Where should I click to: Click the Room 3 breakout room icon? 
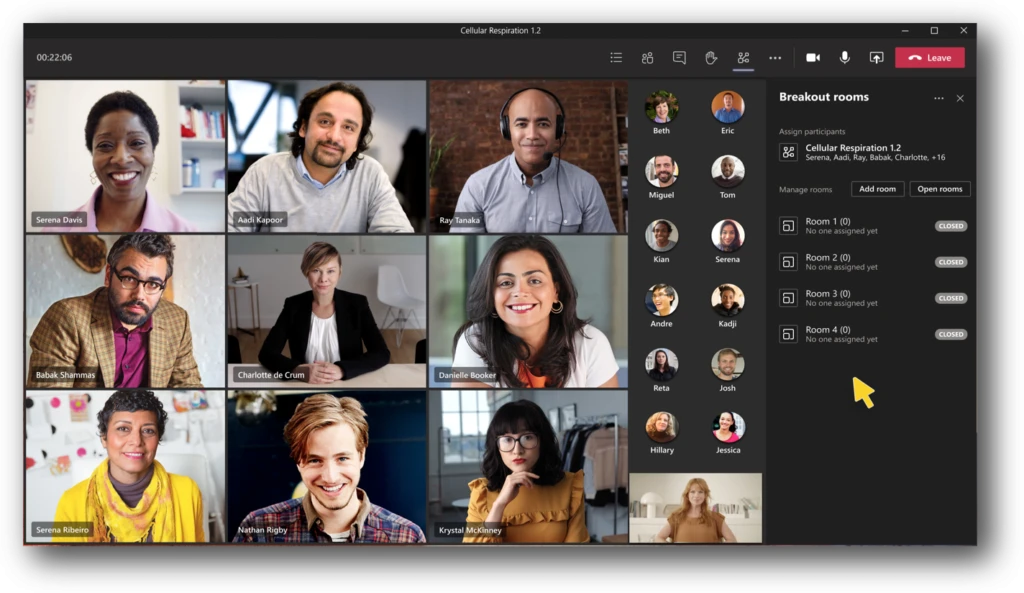787,298
